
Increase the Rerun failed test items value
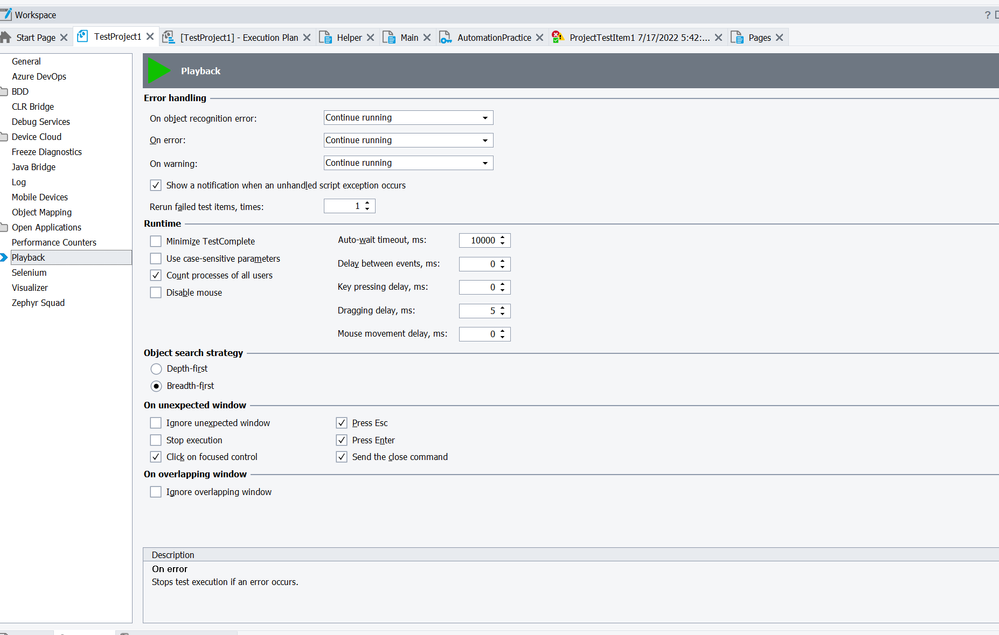369,203
